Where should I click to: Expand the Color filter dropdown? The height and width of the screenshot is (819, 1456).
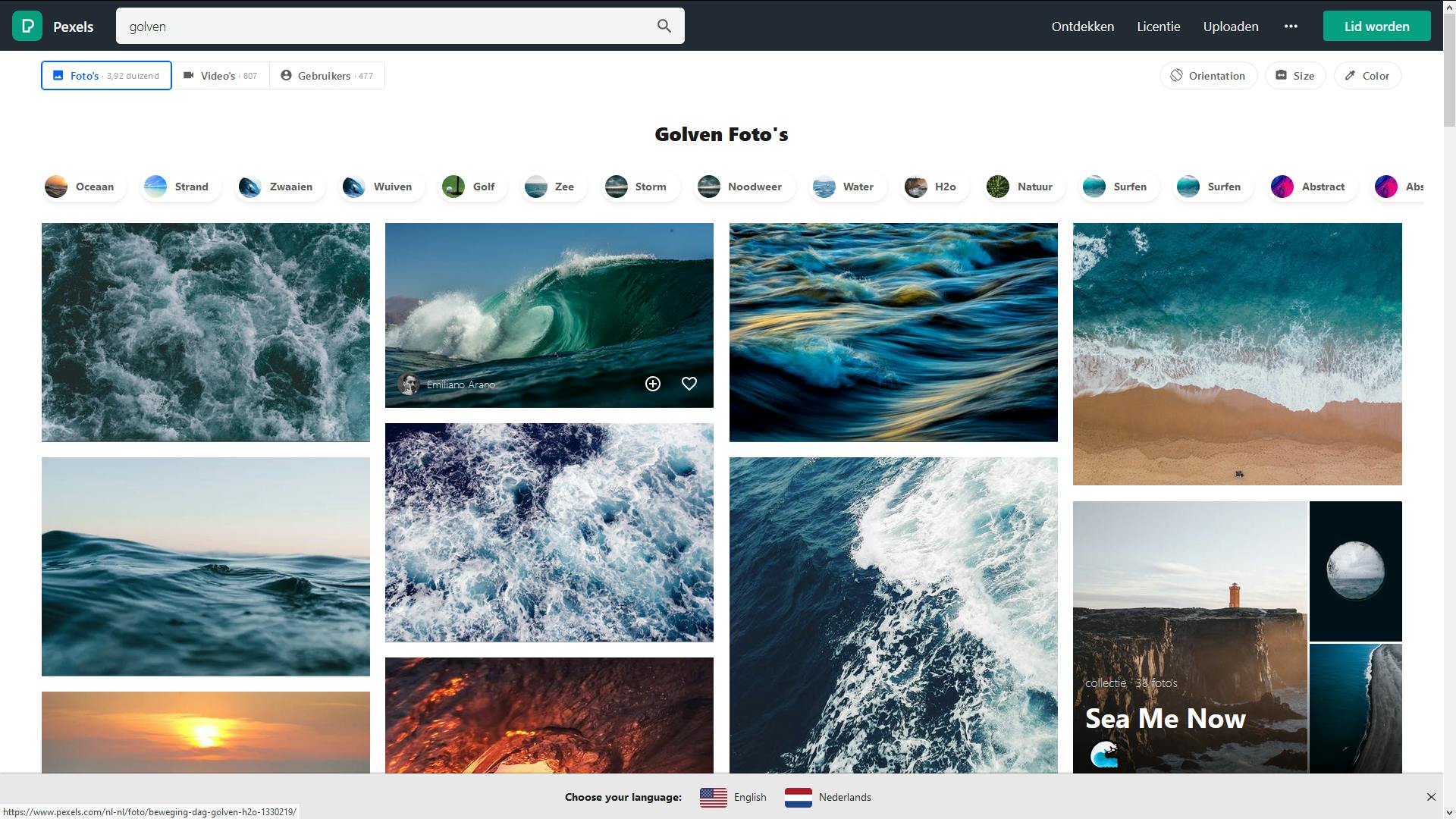coord(1367,76)
